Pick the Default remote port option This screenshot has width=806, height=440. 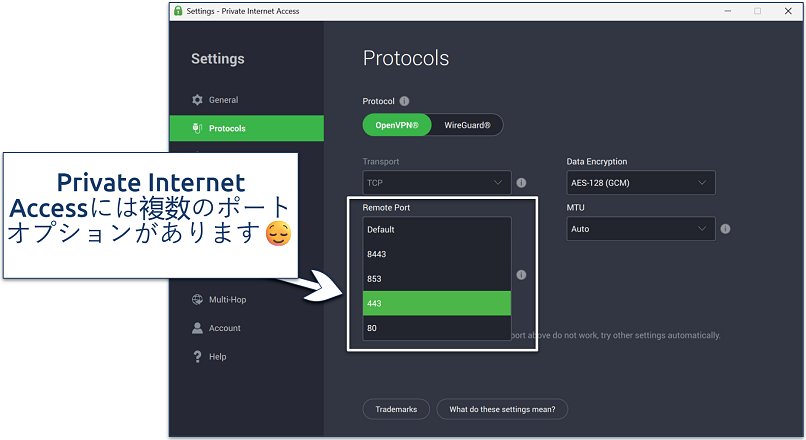point(437,229)
